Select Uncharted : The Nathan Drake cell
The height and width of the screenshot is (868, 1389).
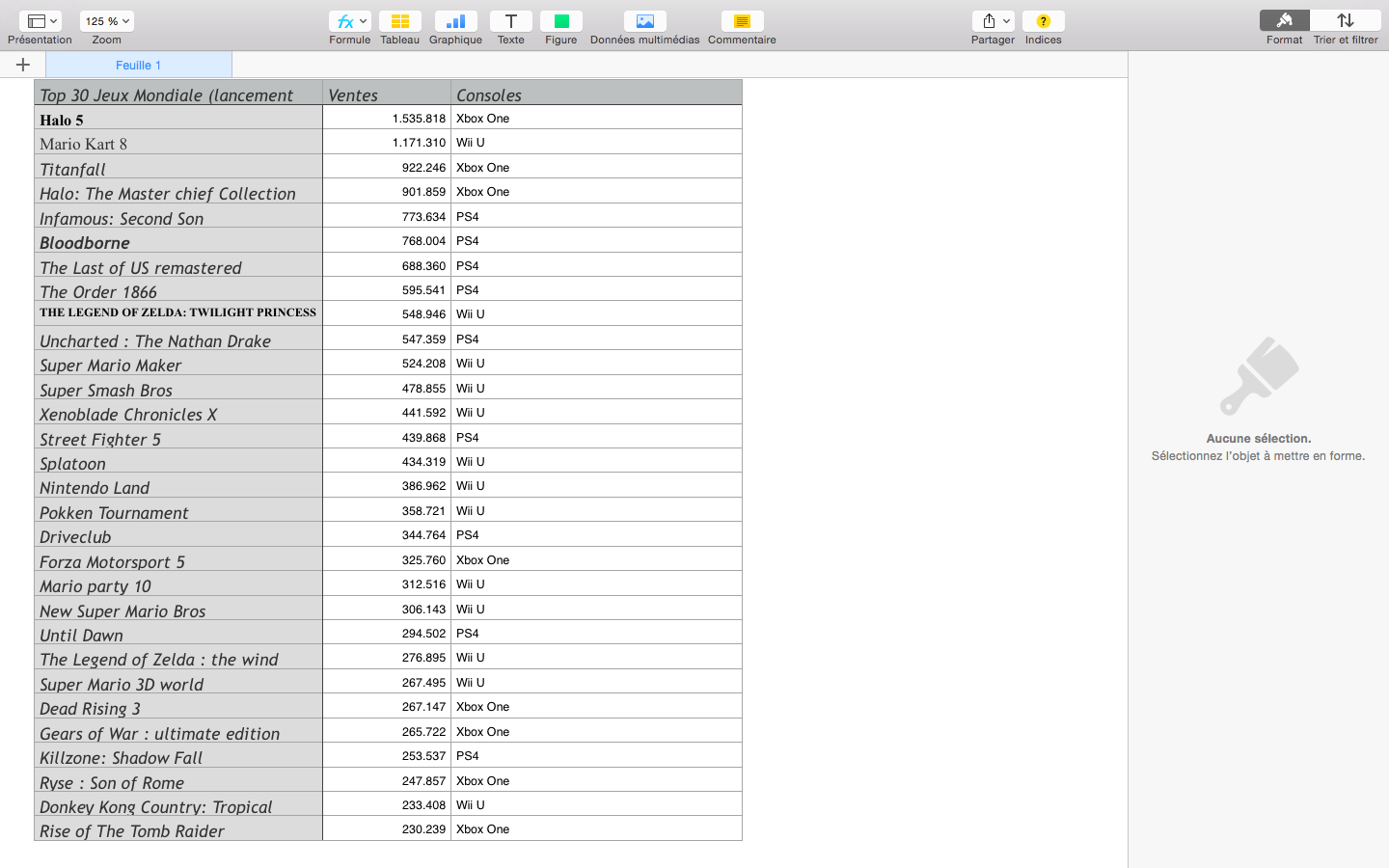pyautogui.click(x=178, y=339)
